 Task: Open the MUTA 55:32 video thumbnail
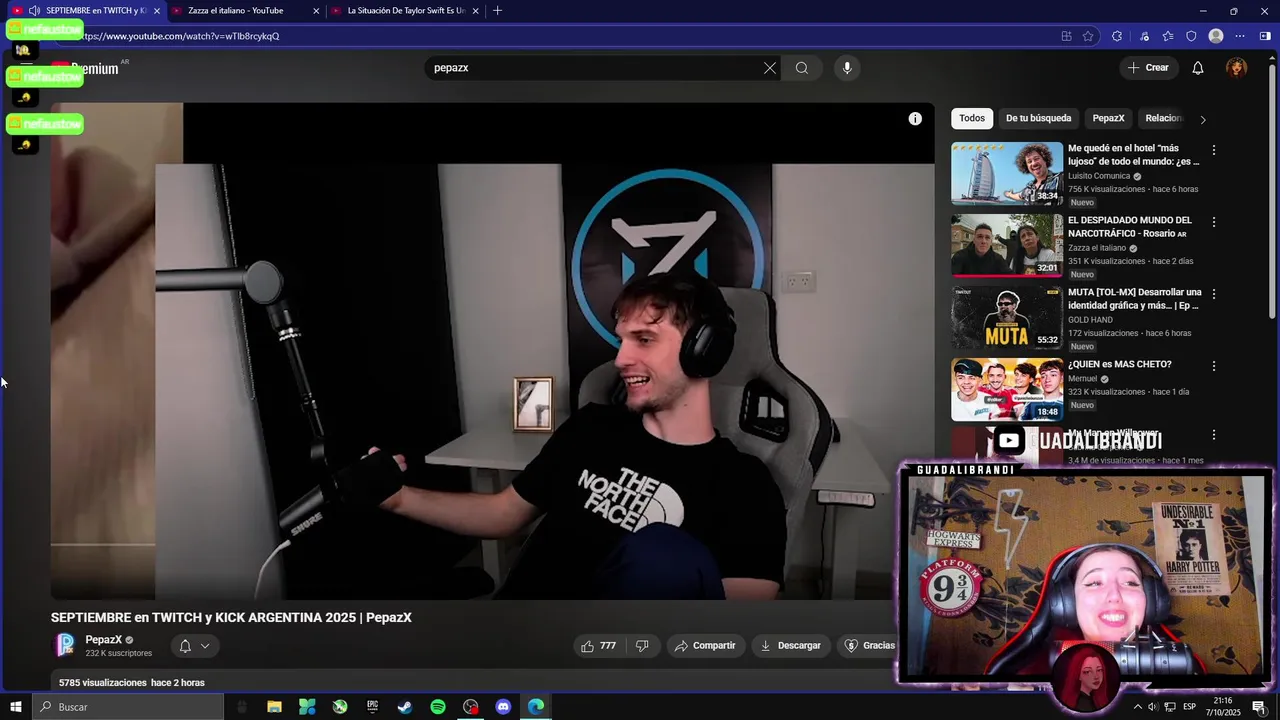coord(1007,317)
